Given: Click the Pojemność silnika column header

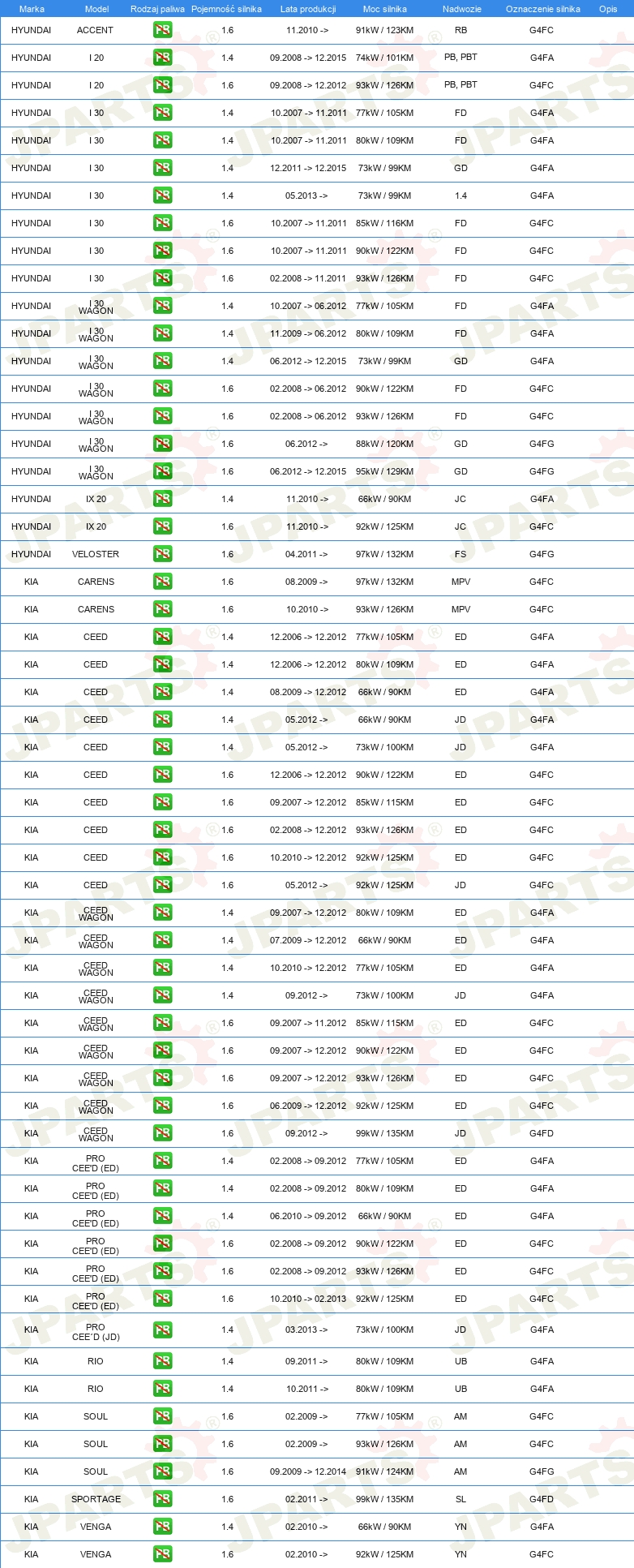Looking at the screenshot, I should [226, 9].
